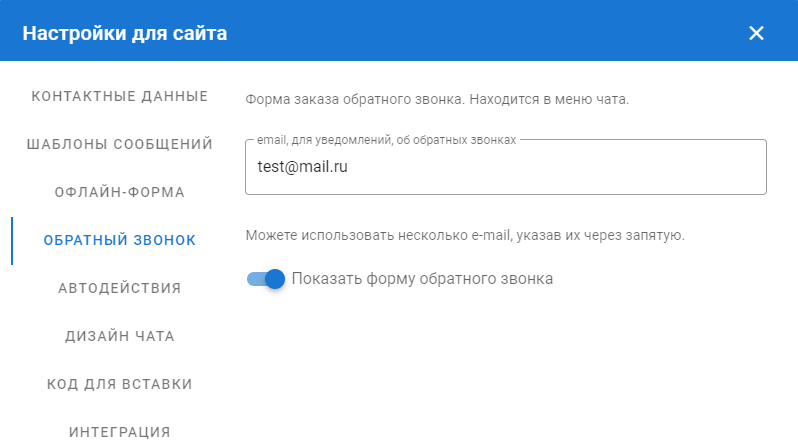This screenshot has height=445, width=798.
Task: Select the Офлайн-форма tab
Action: tap(120, 192)
